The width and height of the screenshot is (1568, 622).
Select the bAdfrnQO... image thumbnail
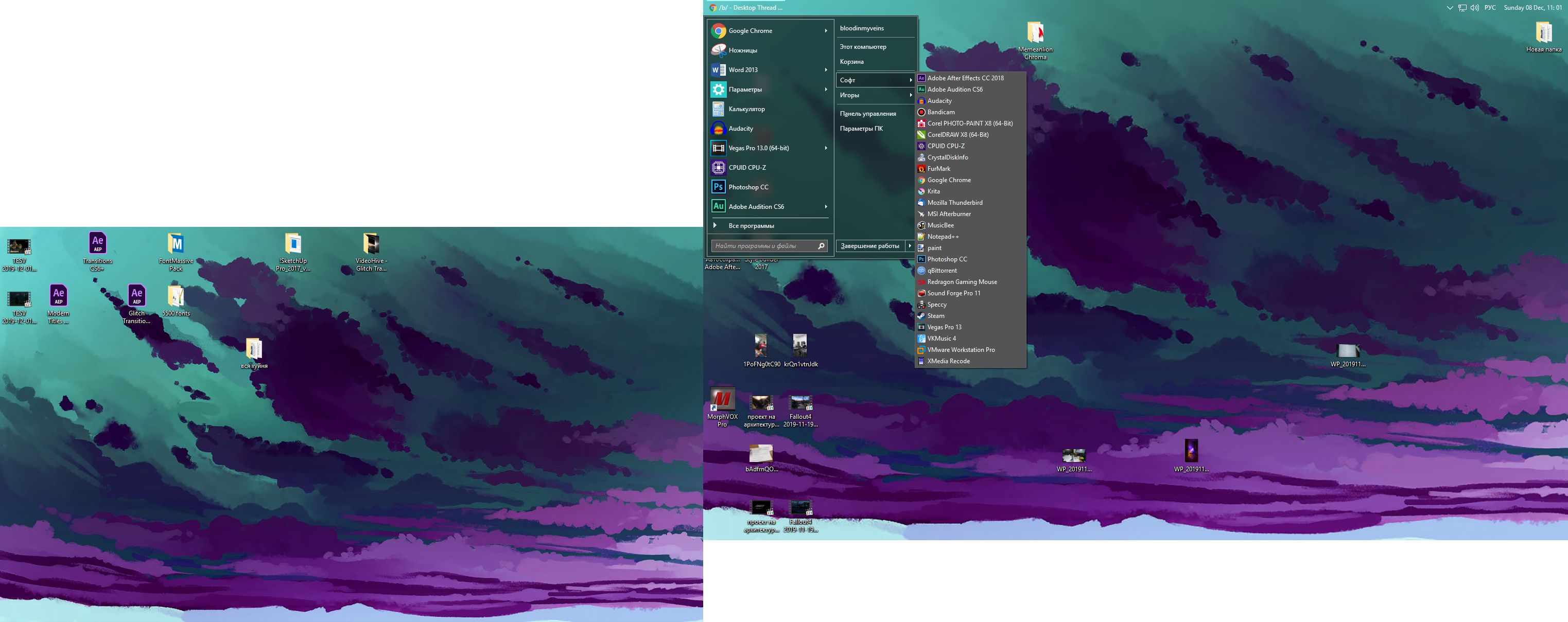click(761, 458)
